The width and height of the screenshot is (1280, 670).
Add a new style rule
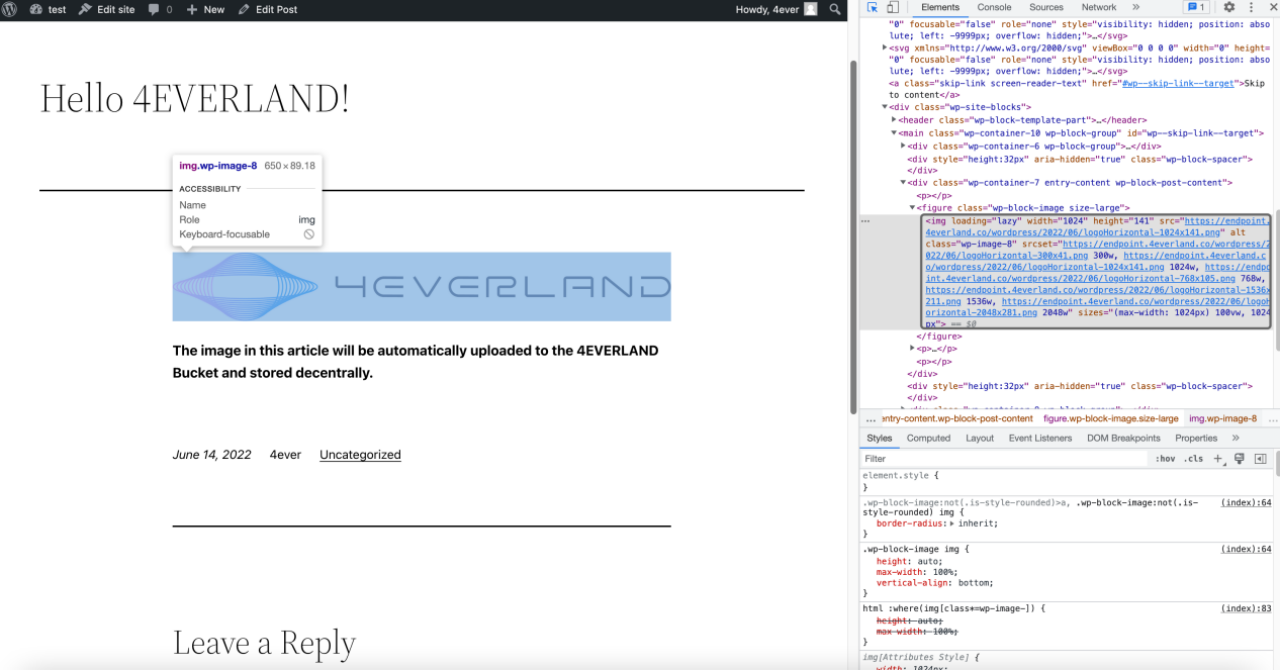pos(1218,459)
